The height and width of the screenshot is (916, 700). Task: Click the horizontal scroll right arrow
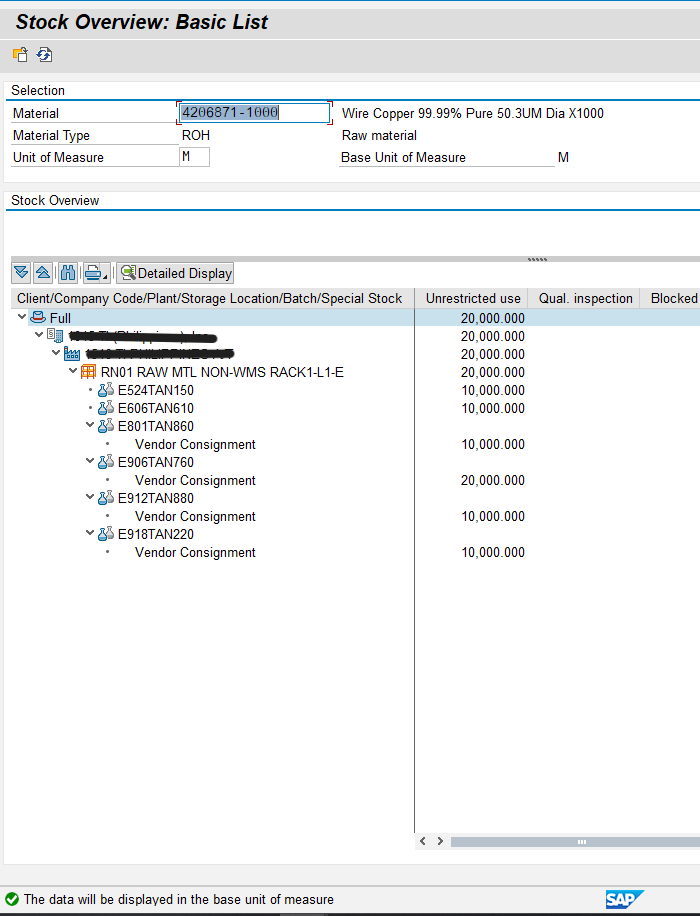coord(440,841)
